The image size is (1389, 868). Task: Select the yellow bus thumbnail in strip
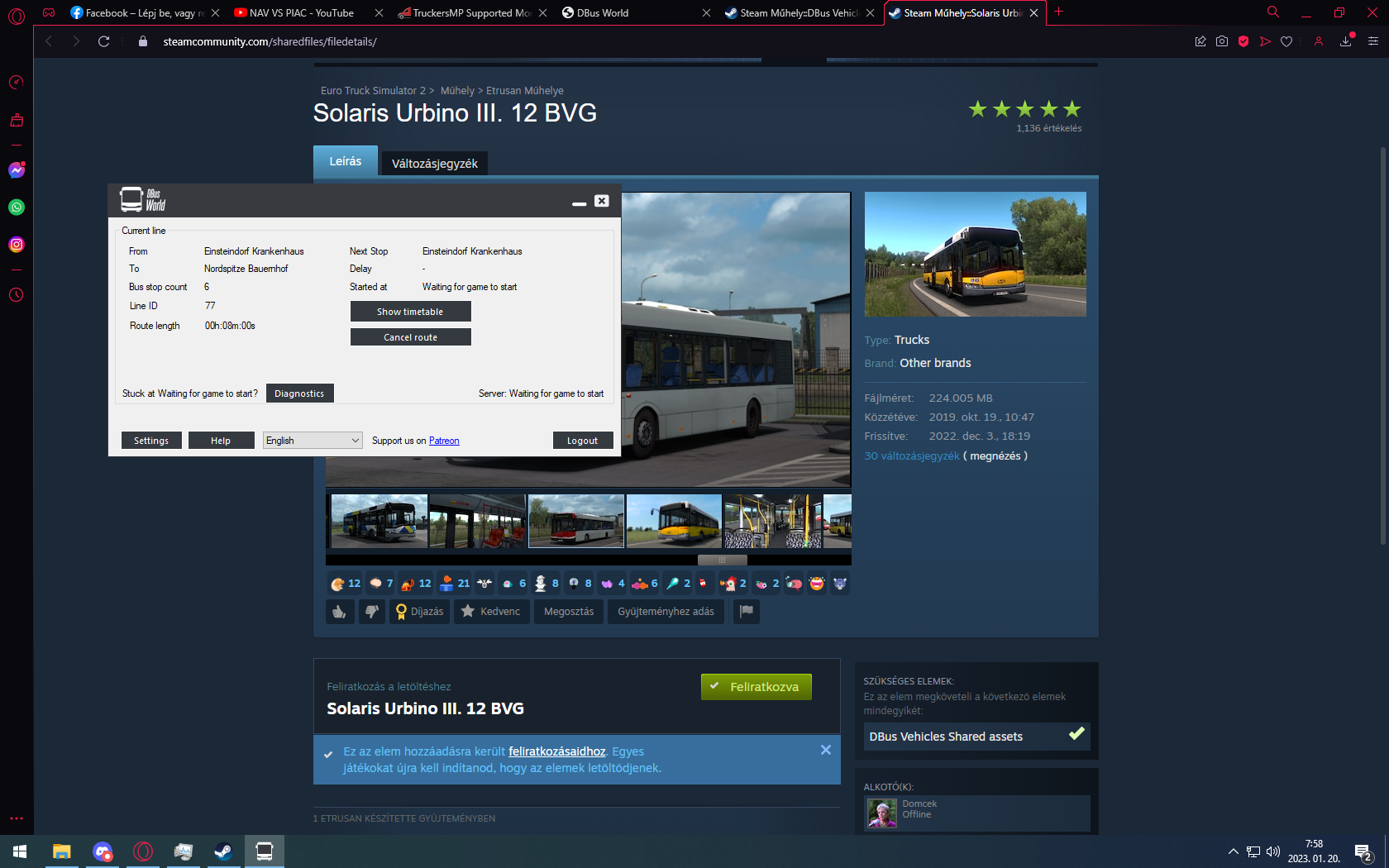(674, 522)
